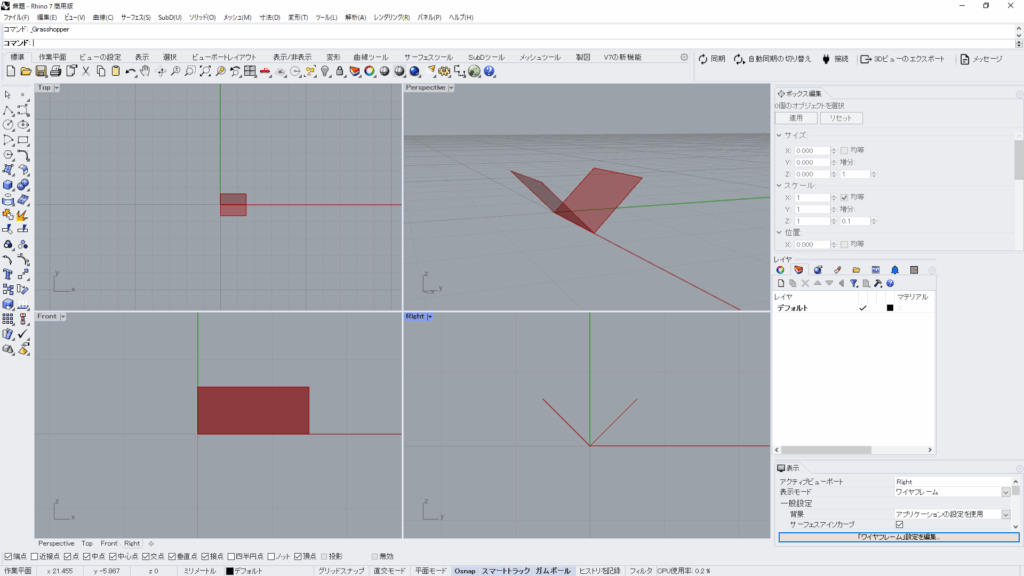Viewport: 1024px width, 576px height.
Task: Open the 表示モード wireframe dropdown
Action: pos(1005,492)
